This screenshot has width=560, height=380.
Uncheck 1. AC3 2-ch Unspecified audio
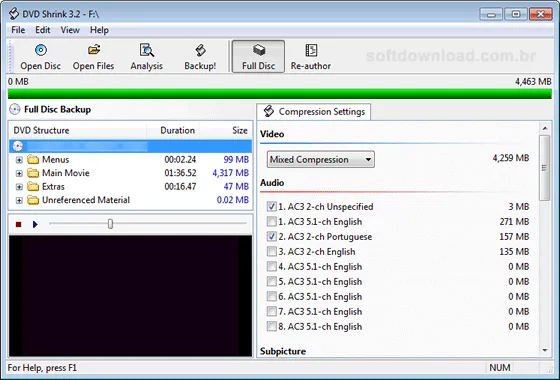pos(271,206)
